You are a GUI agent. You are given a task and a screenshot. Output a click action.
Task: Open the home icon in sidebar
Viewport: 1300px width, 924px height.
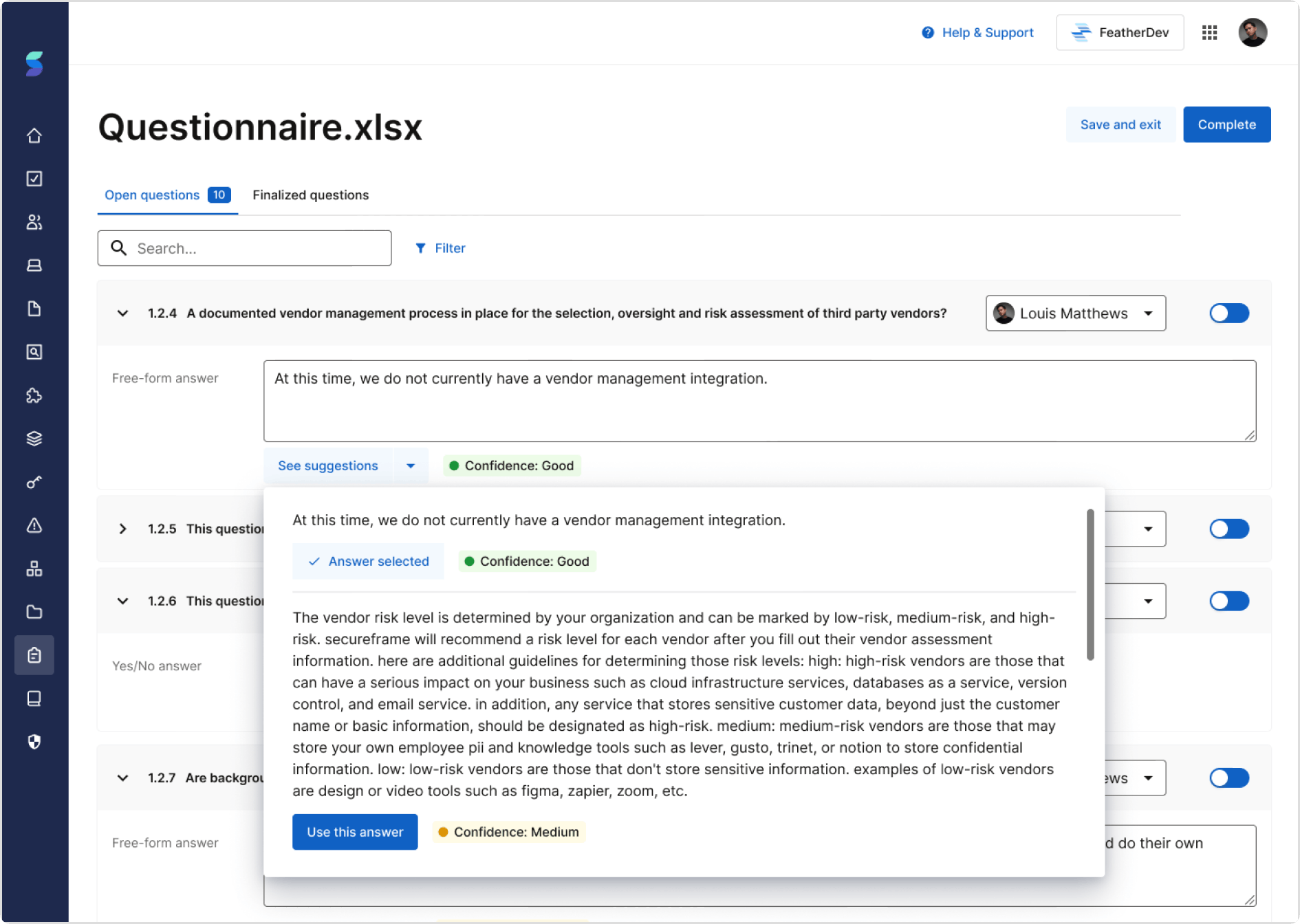click(34, 136)
